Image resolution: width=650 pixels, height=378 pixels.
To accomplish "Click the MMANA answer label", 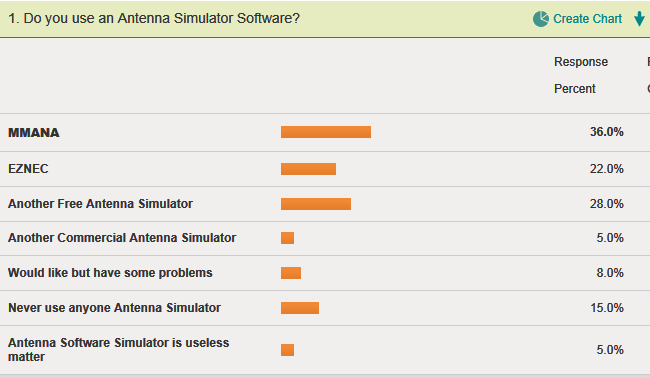I will coord(34,133).
